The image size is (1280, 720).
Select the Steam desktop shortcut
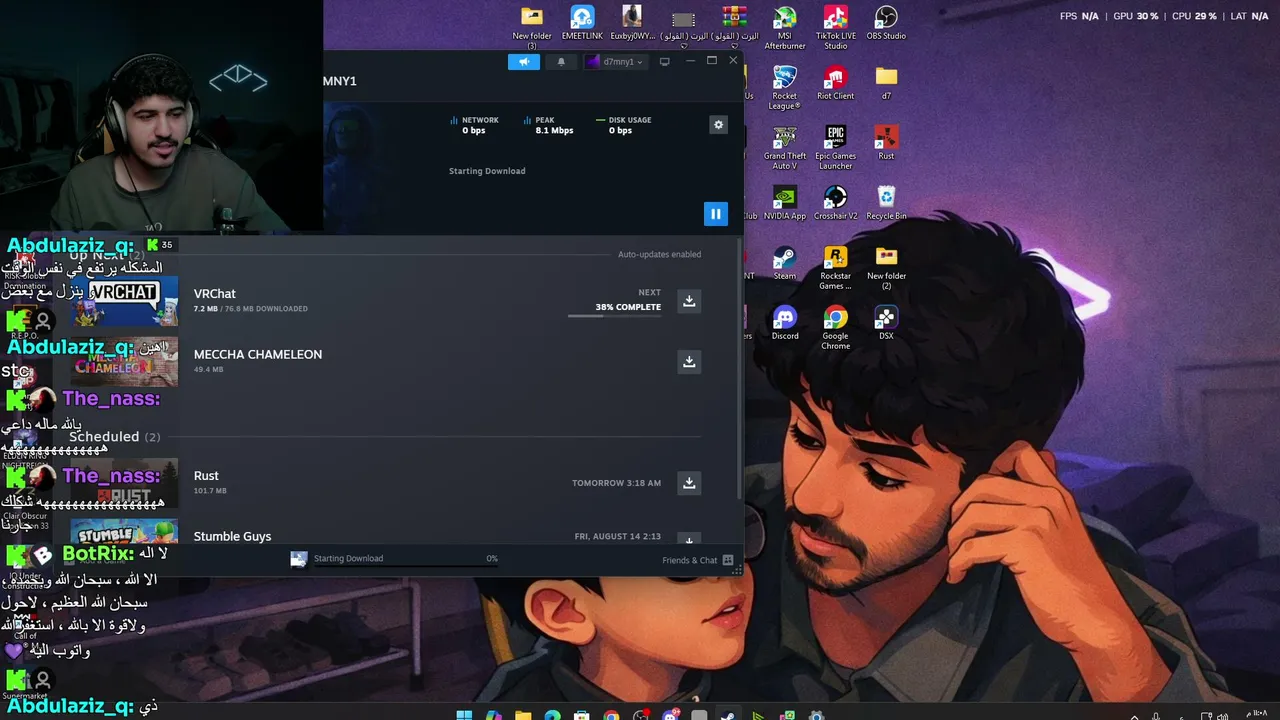pos(785,263)
